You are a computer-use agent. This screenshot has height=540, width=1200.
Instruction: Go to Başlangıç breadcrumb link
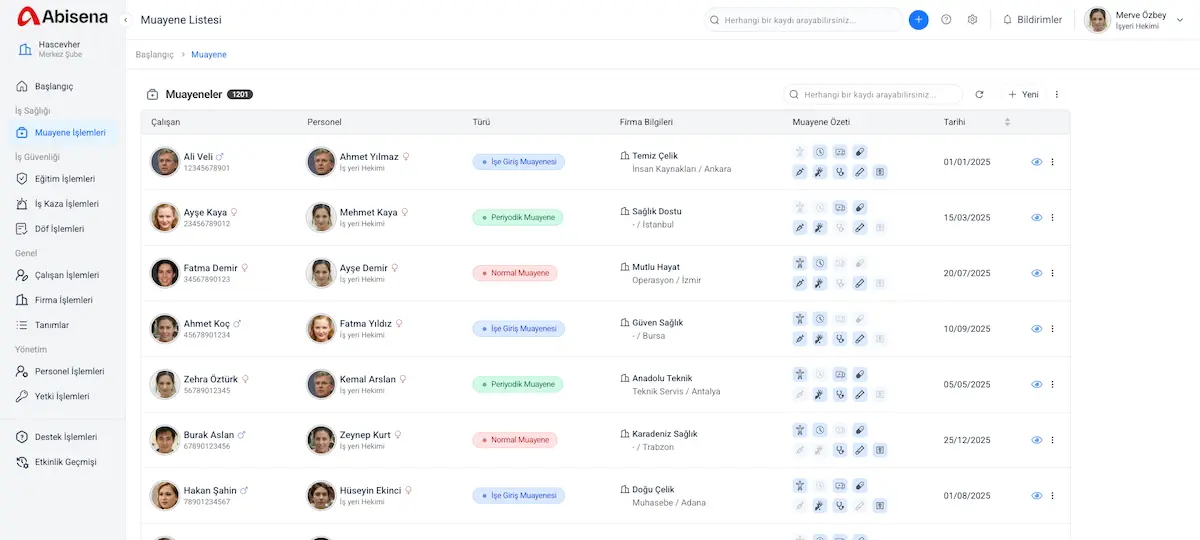[155, 54]
